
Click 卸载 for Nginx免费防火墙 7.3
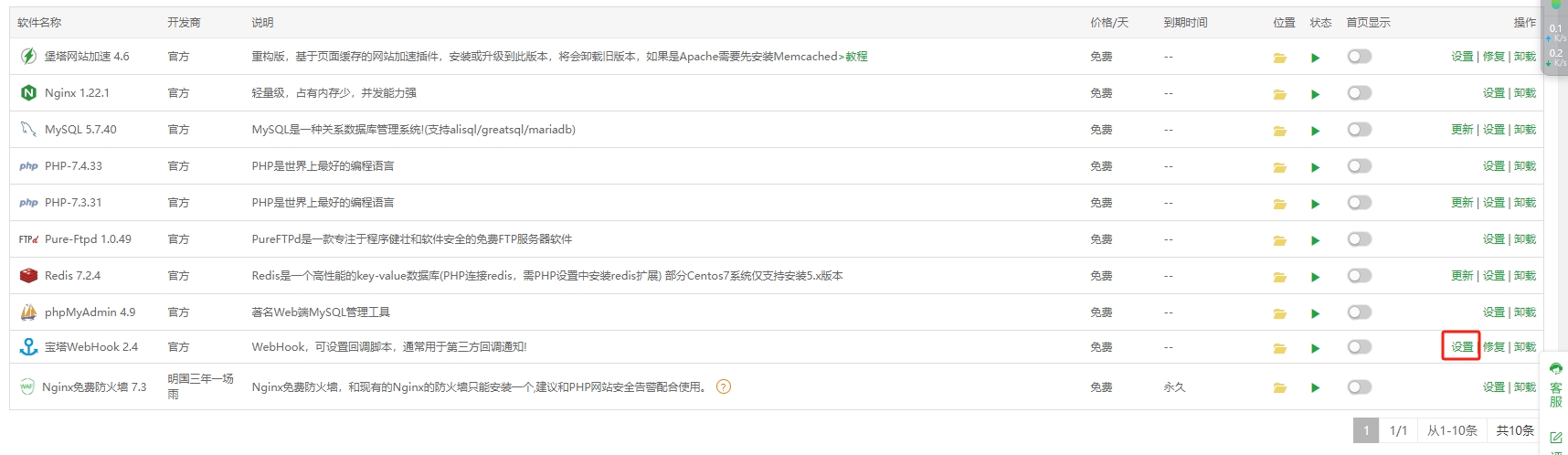pos(1525,387)
